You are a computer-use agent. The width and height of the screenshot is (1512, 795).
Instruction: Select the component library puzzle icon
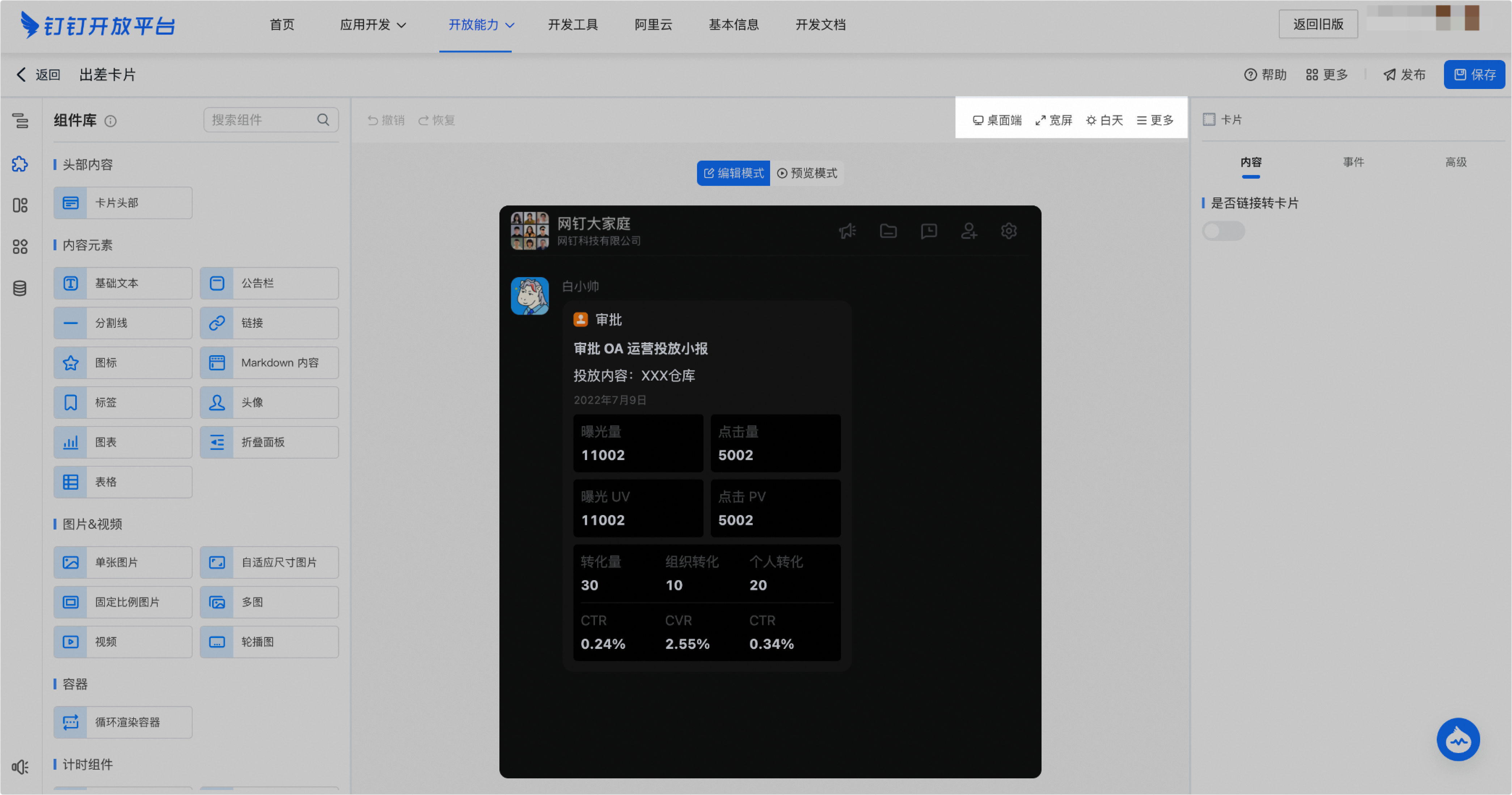tap(20, 164)
